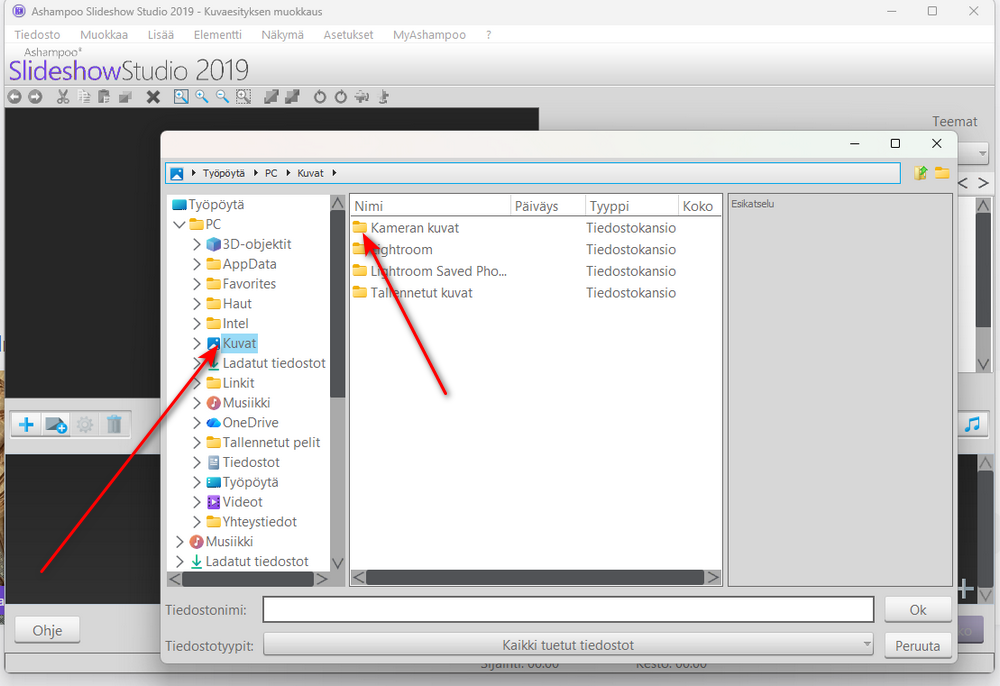This screenshot has height=686, width=1000.
Task: Click the zoom in magnifier icon
Action: tap(202, 97)
